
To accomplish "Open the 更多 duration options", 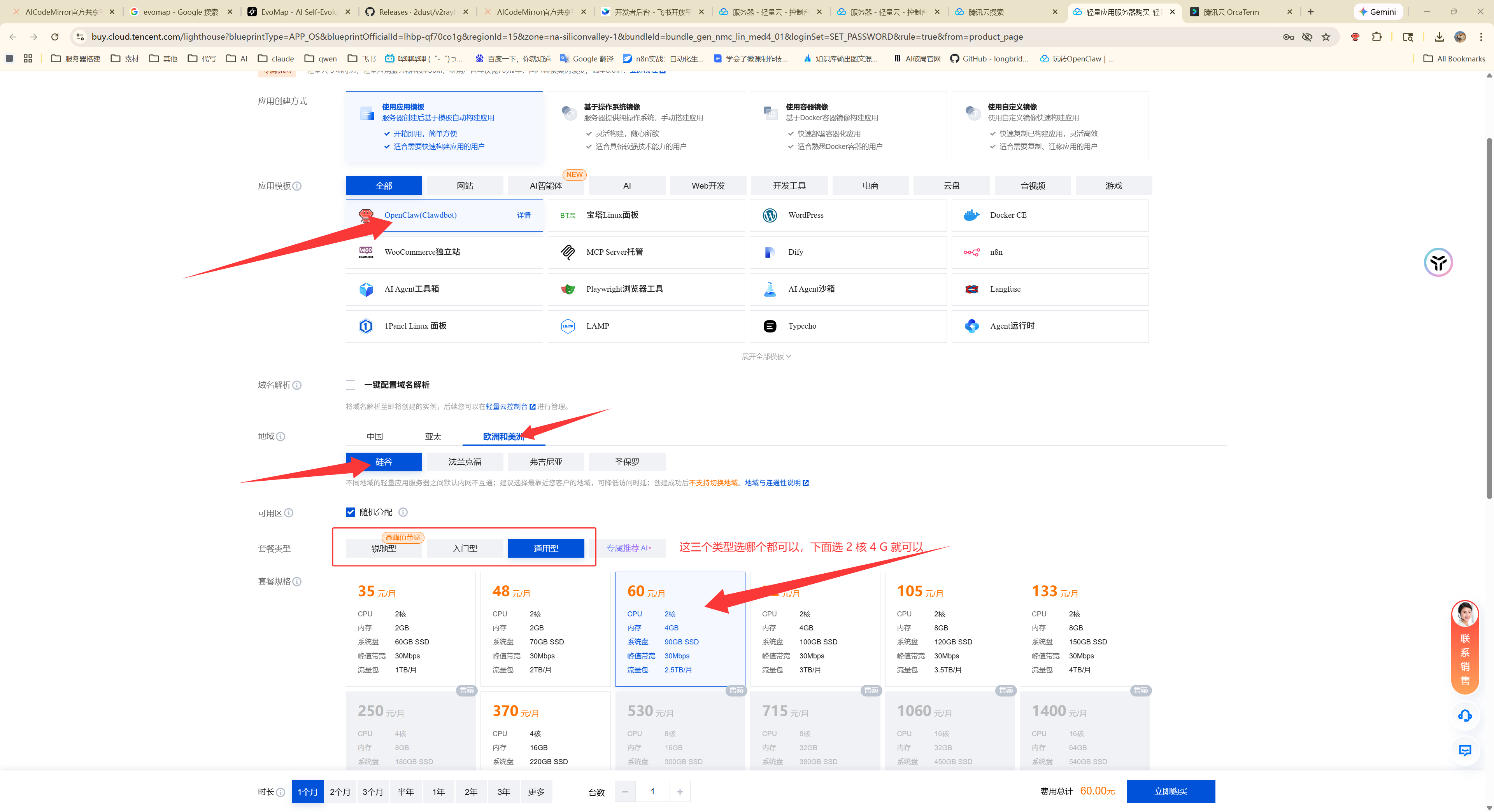I will coord(536,792).
